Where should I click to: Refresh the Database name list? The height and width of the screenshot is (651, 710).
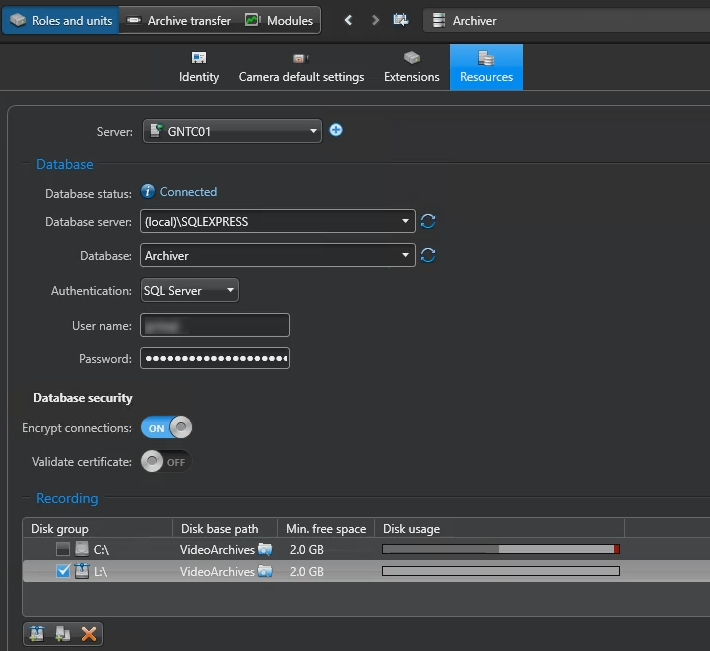(x=428, y=255)
